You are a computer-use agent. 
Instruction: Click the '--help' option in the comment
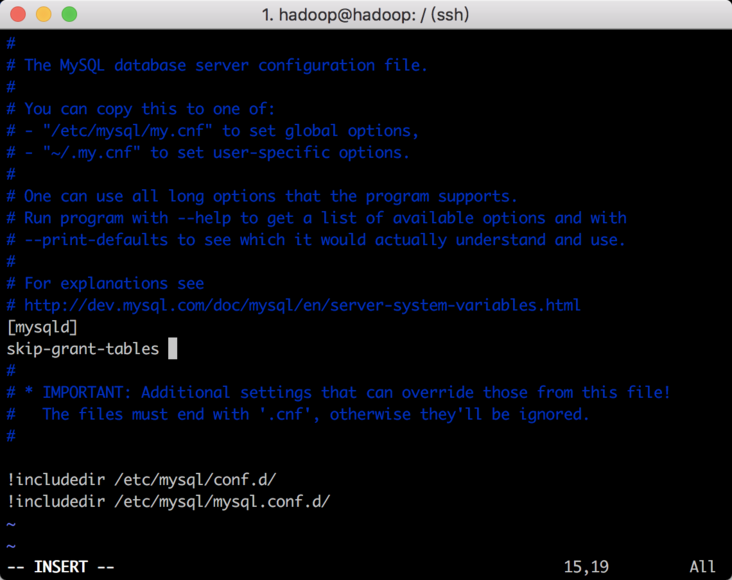coord(206,218)
